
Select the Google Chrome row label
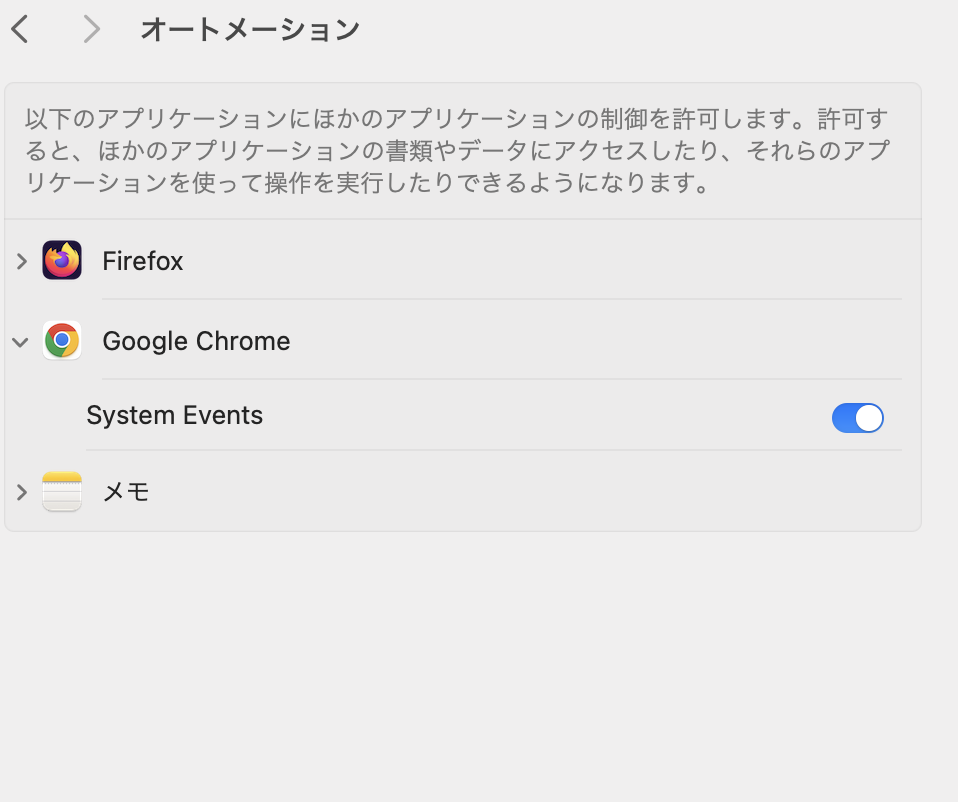[x=196, y=341]
